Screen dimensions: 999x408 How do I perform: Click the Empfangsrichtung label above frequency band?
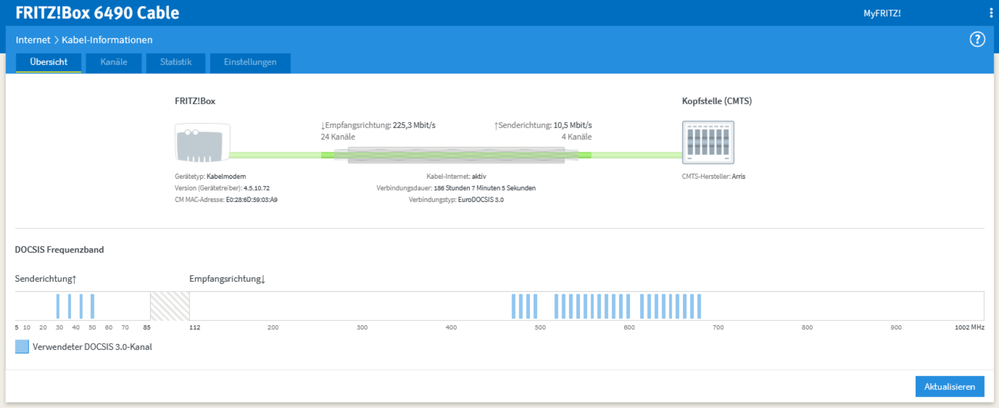227,279
